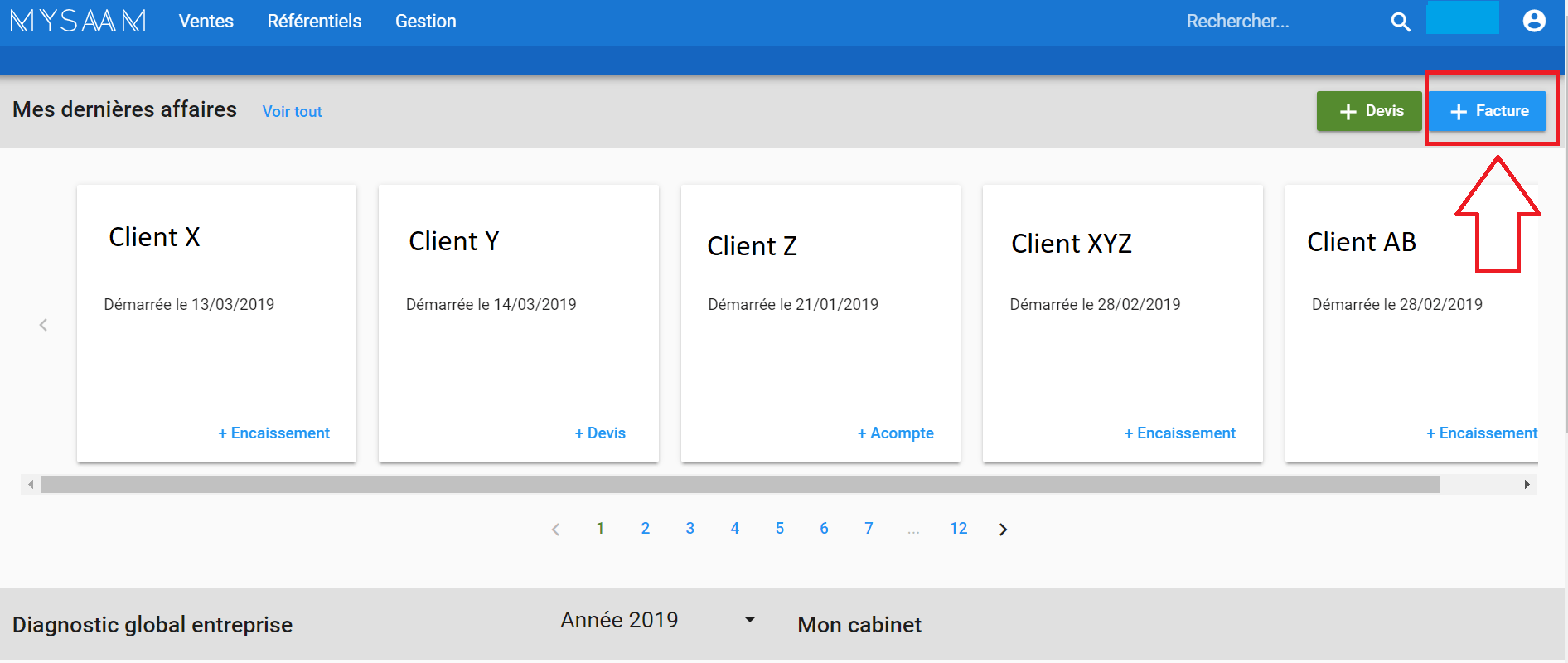This screenshot has height=663, width=1568.
Task: Click the left carousel chevron beside Client X
Action: coord(43,325)
